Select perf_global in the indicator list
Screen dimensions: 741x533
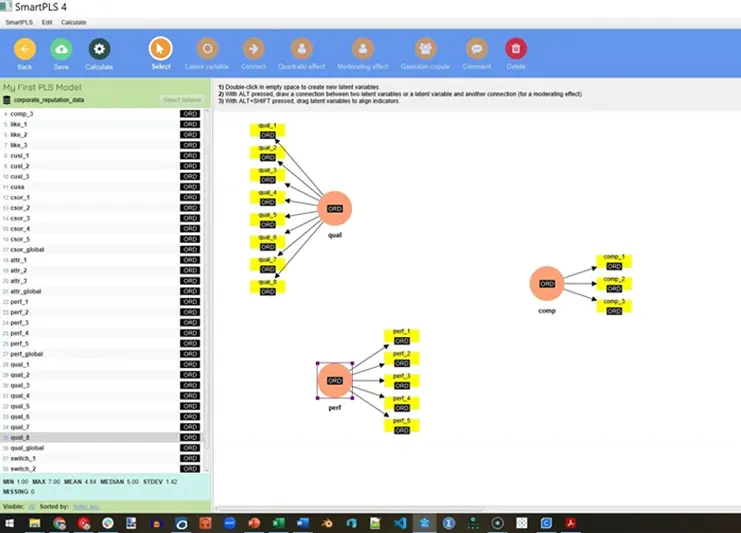pyautogui.click(x=101, y=354)
